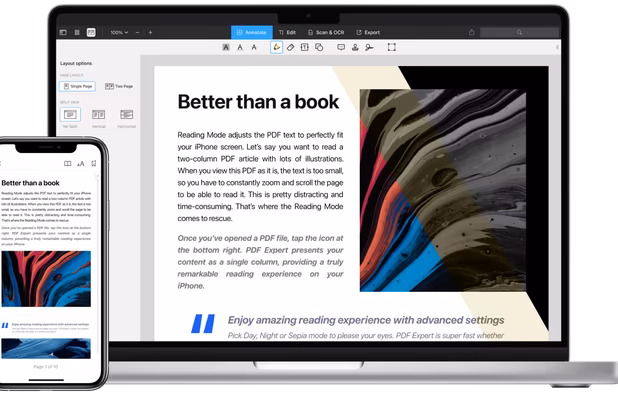Image resolution: width=618 pixels, height=394 pixels.
Task: Select the strikethrough text tool
Action: 254,47
